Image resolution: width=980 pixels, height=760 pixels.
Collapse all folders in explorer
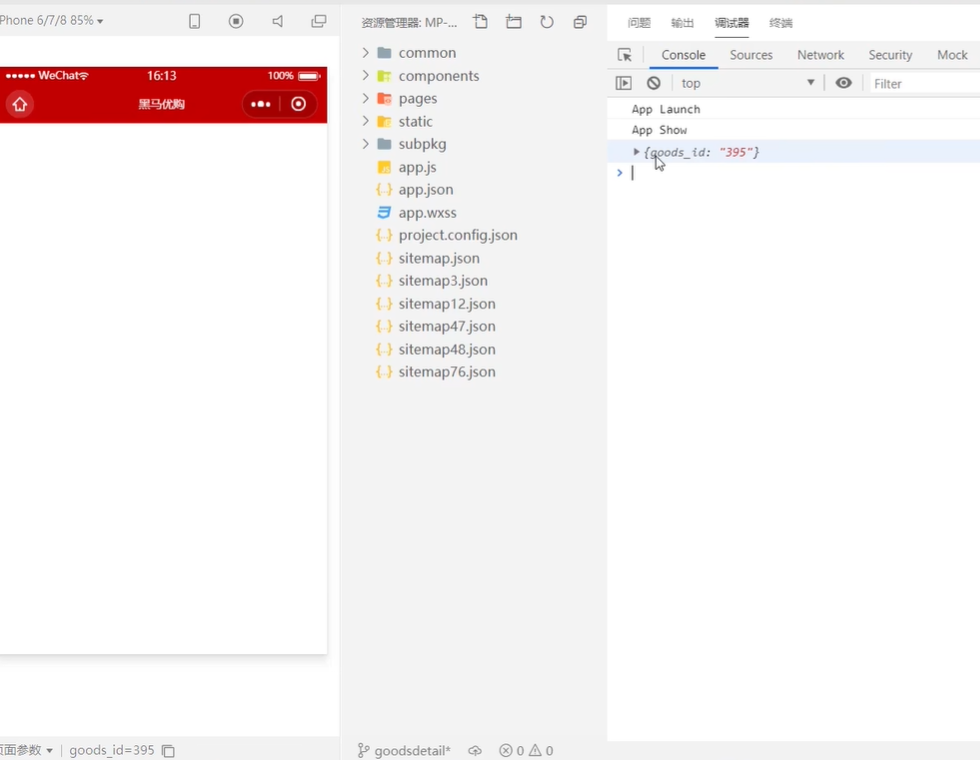pyautogui.click(x=580, y=22)
